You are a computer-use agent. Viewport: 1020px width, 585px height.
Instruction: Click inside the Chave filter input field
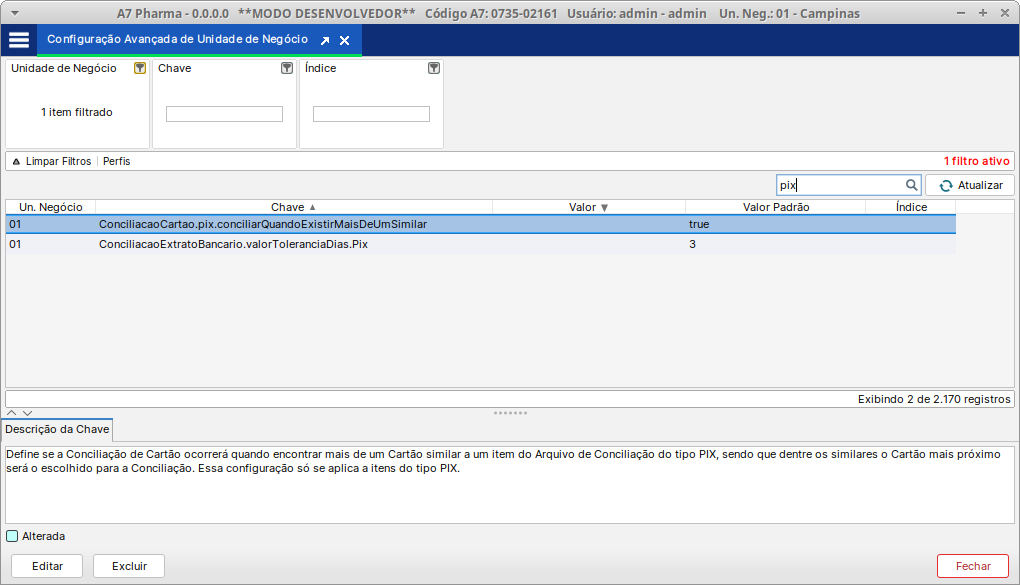point(224,113)
